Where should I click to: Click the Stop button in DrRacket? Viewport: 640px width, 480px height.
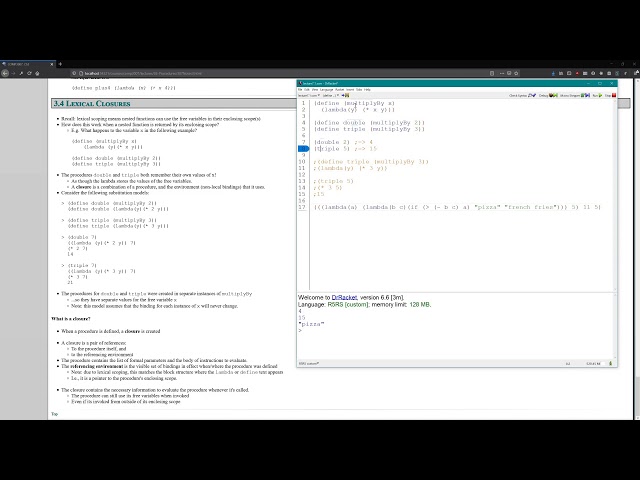610,96
